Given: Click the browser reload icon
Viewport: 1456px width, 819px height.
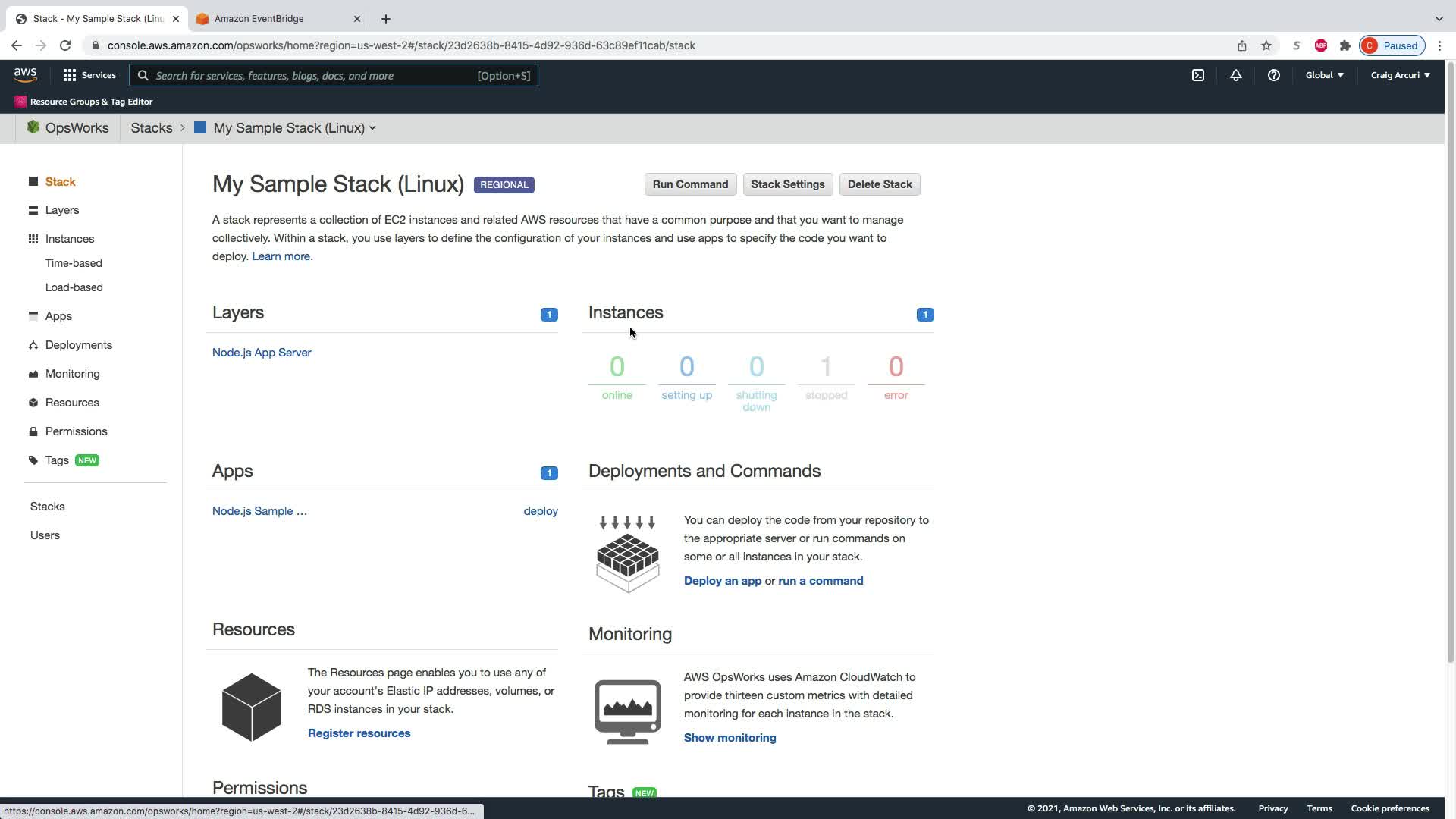Looking at the screenshot, I should click(x=65, y=45).
